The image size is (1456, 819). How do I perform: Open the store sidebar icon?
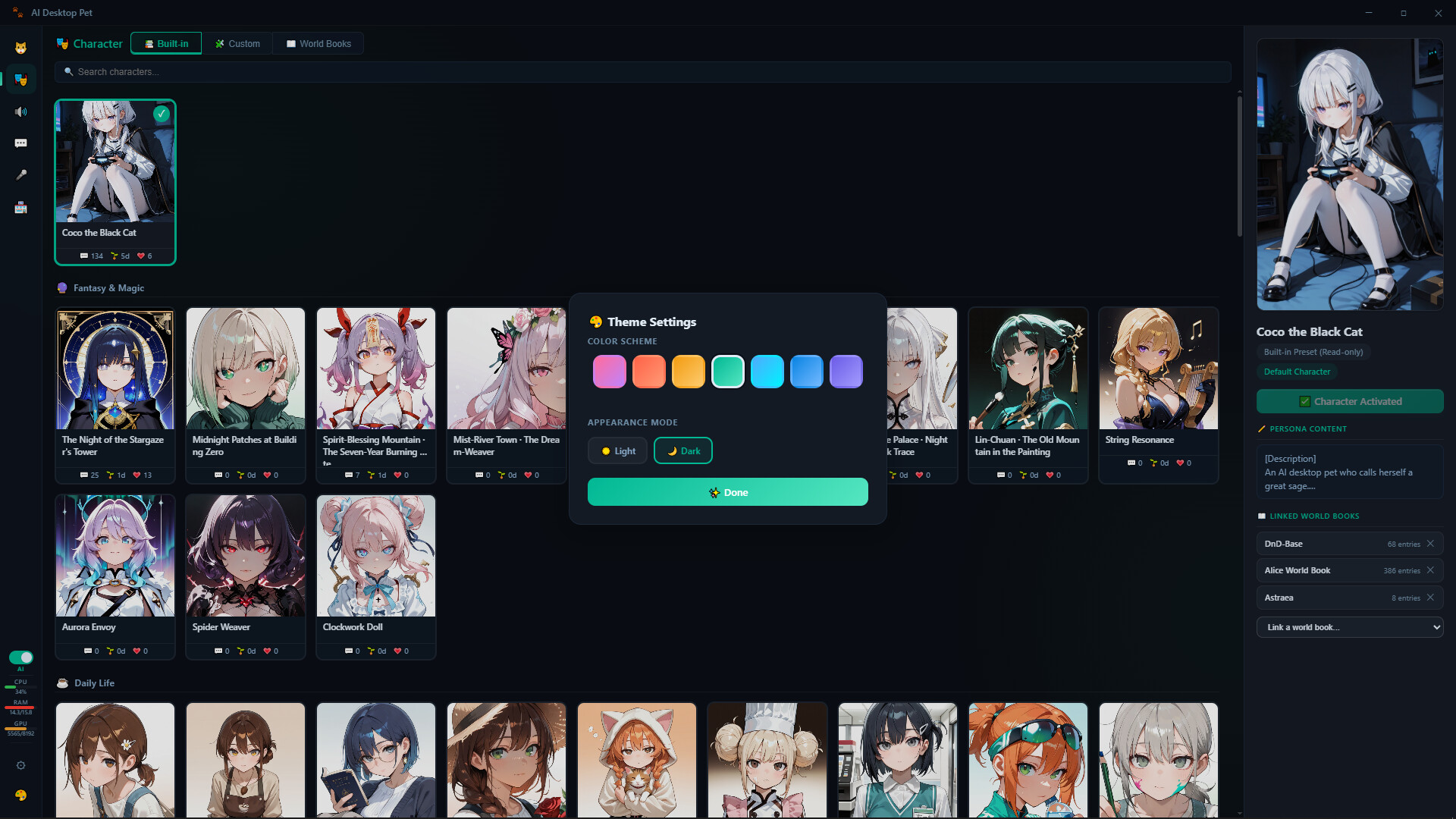tap(20, 207)
